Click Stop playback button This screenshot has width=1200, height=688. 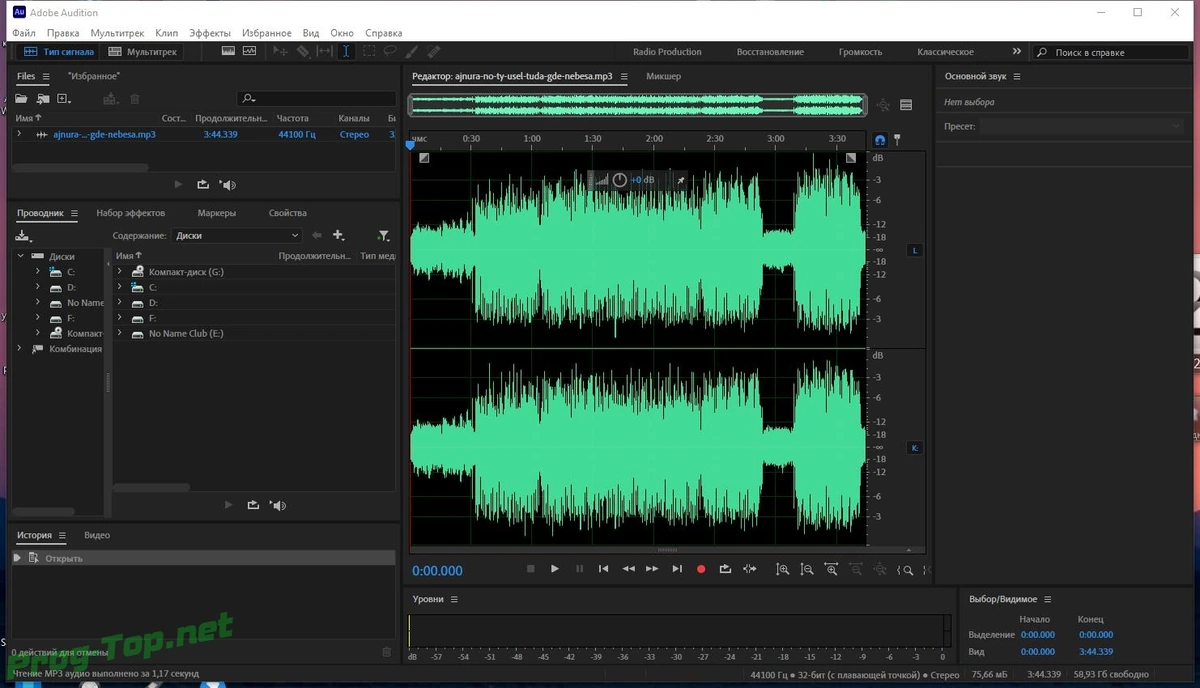[x=531, y=569]
